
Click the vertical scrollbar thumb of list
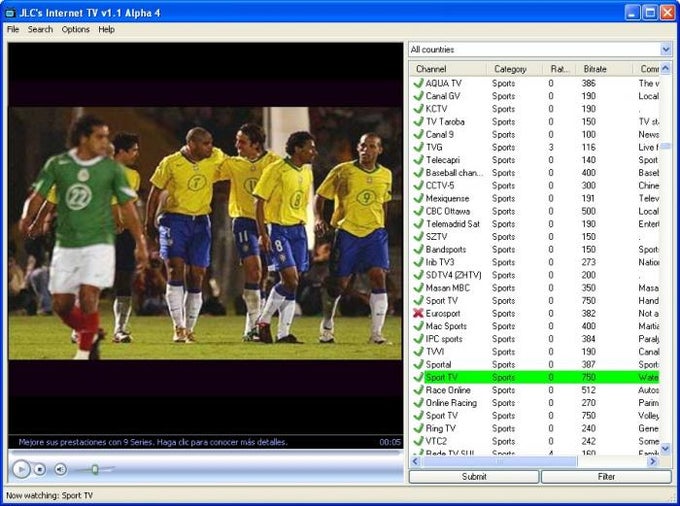(x=666, y=147)
